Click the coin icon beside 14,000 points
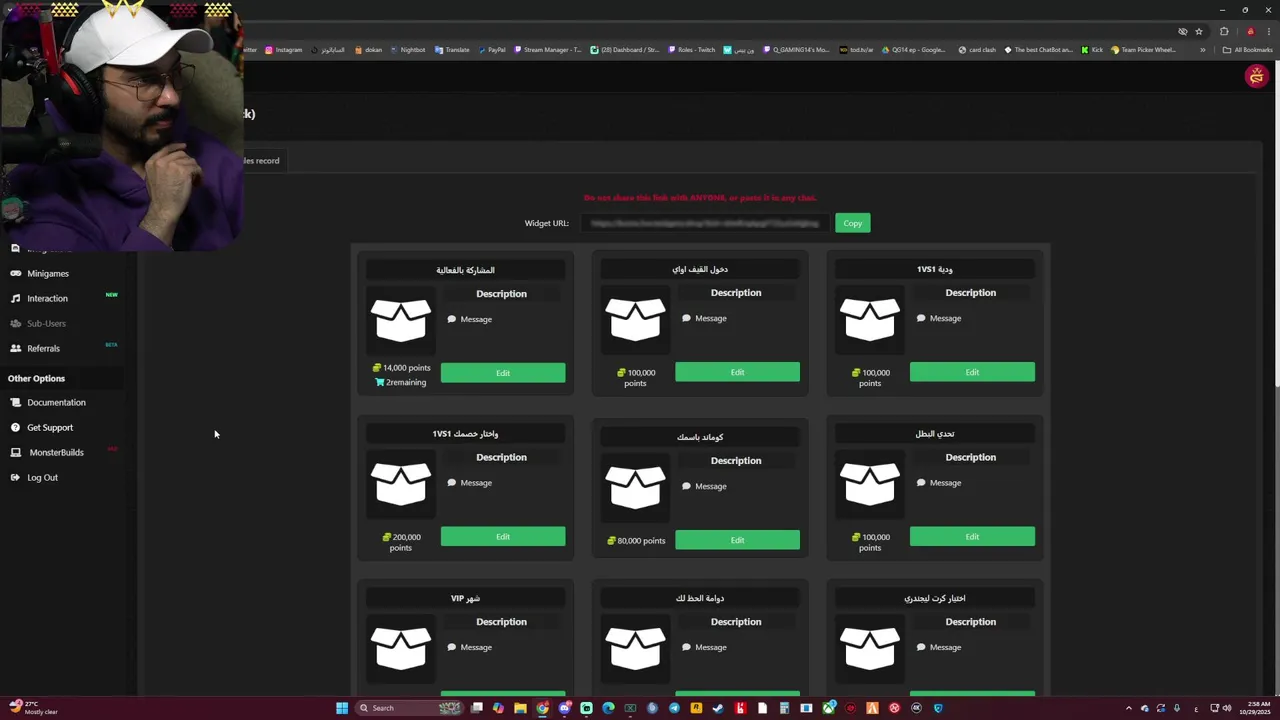 pyautogui.click(x=377, y=368)
